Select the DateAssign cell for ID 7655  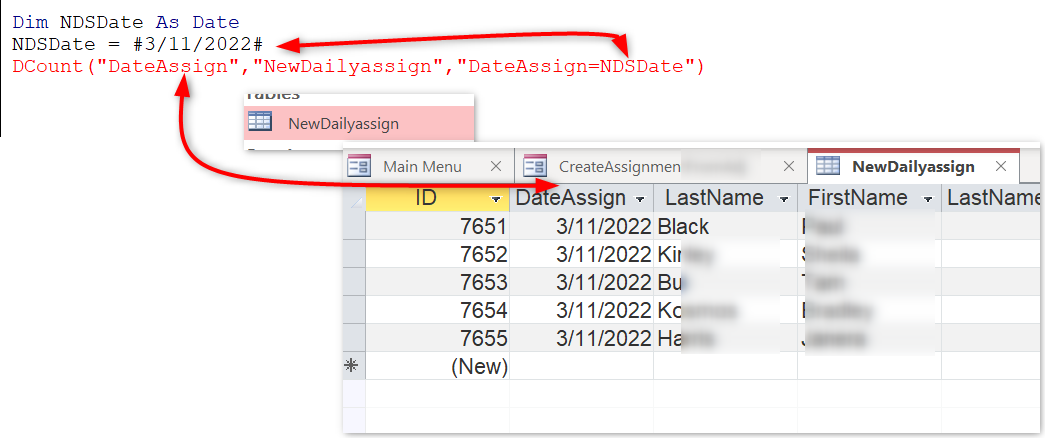point(582,338)
